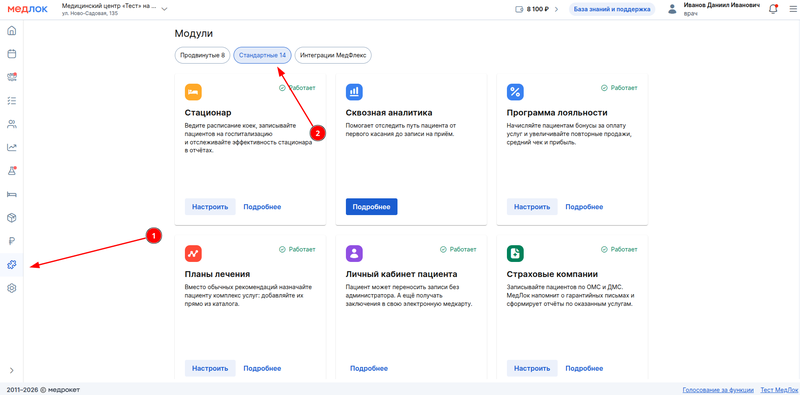Open База знаний и поддержка
This screenshot has width=800, height=395.
click(x=612, y=9)
